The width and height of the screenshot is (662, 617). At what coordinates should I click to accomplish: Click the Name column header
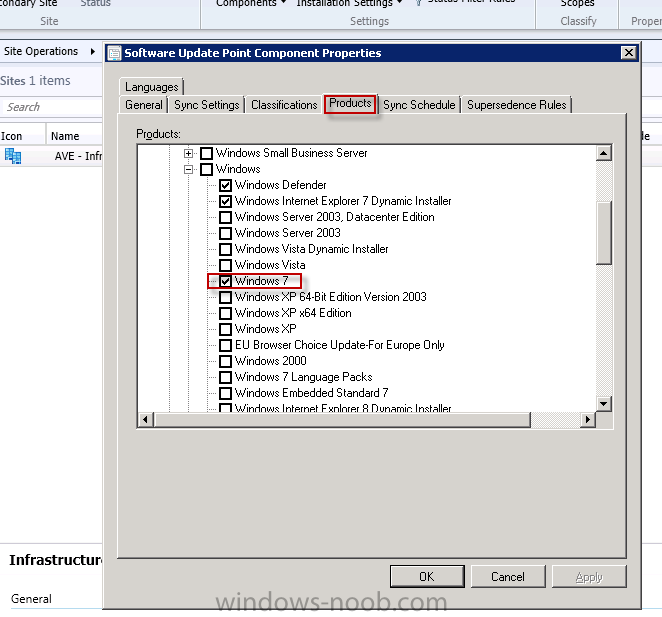pyautogui.click(x=74, y=136)
